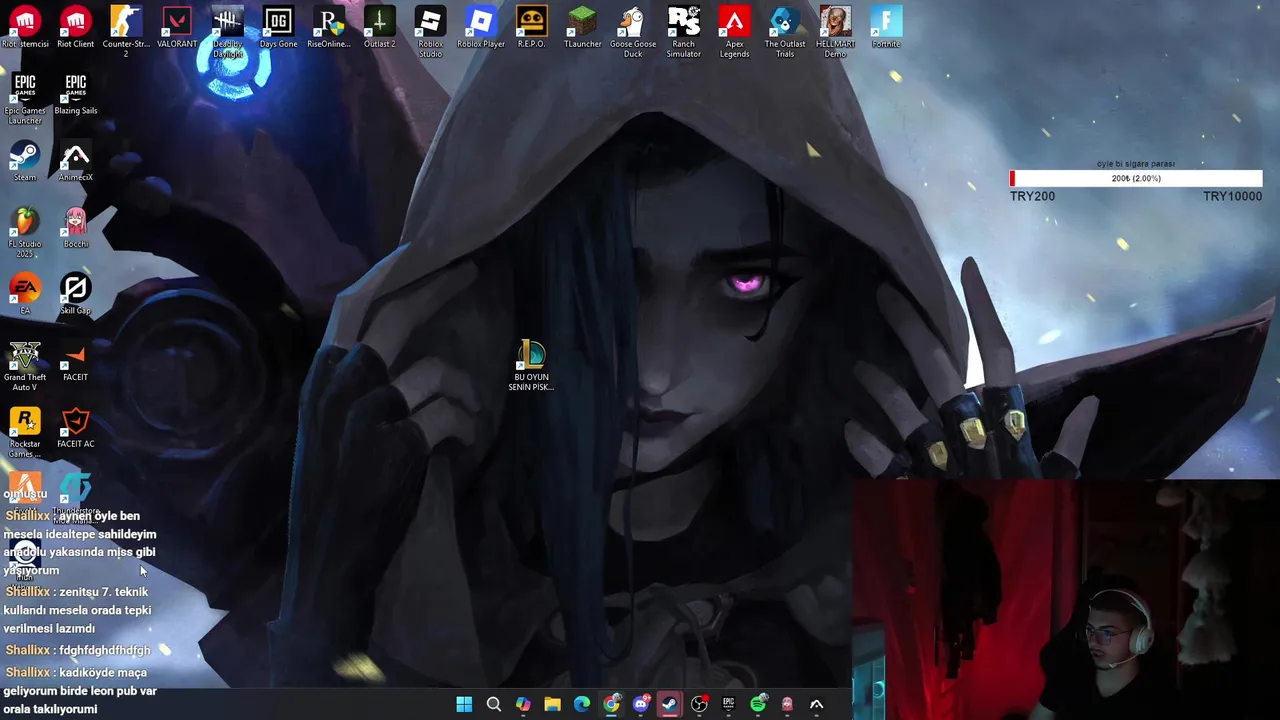The height and width of the screenshot is (720, 1280).
Task: Open the HELLMART Demo shortcut
Action: pyautogui.click(x=835, y=31)
